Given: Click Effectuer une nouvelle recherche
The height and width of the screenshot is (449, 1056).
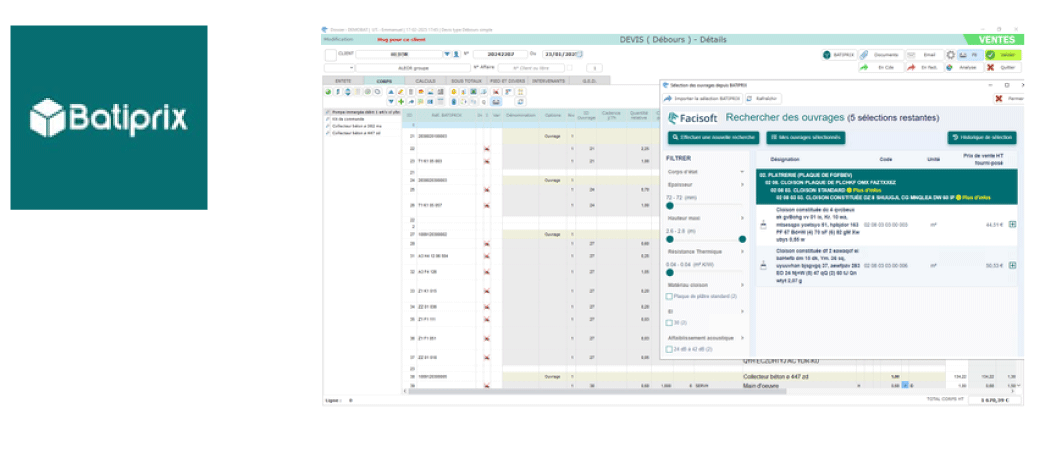Looking at the screenshot, I should point(714,138).
